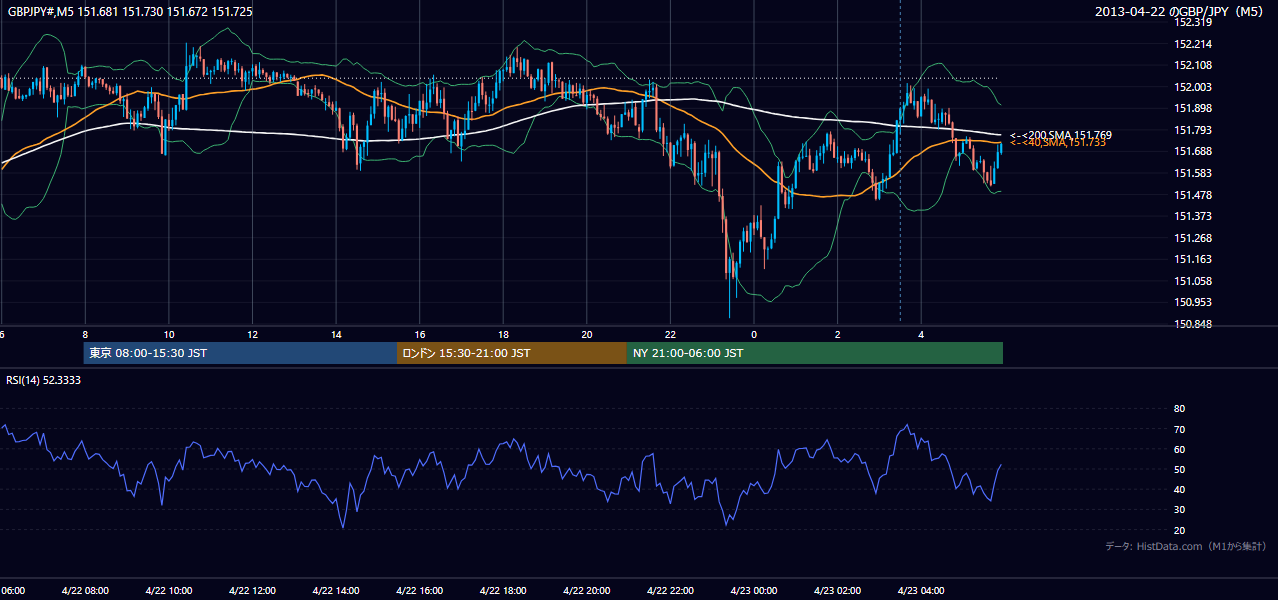Click the 152.214 price axis label
1278x600 pixels.
coord(1193,44)
